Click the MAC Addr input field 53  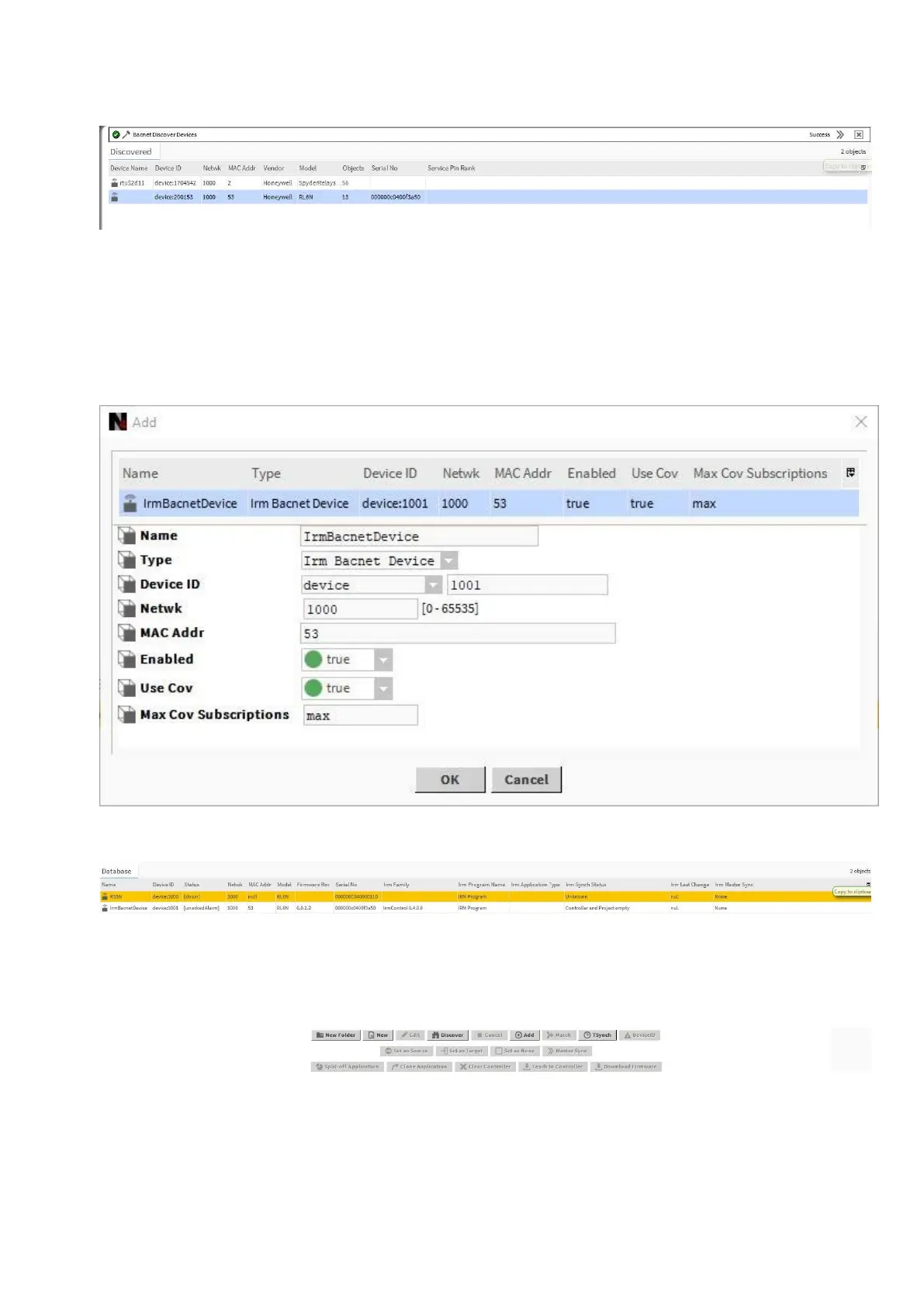pos(458,633)
